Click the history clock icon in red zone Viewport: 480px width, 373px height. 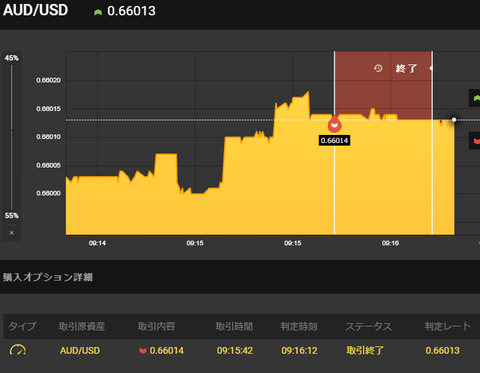tap(378, 68)
